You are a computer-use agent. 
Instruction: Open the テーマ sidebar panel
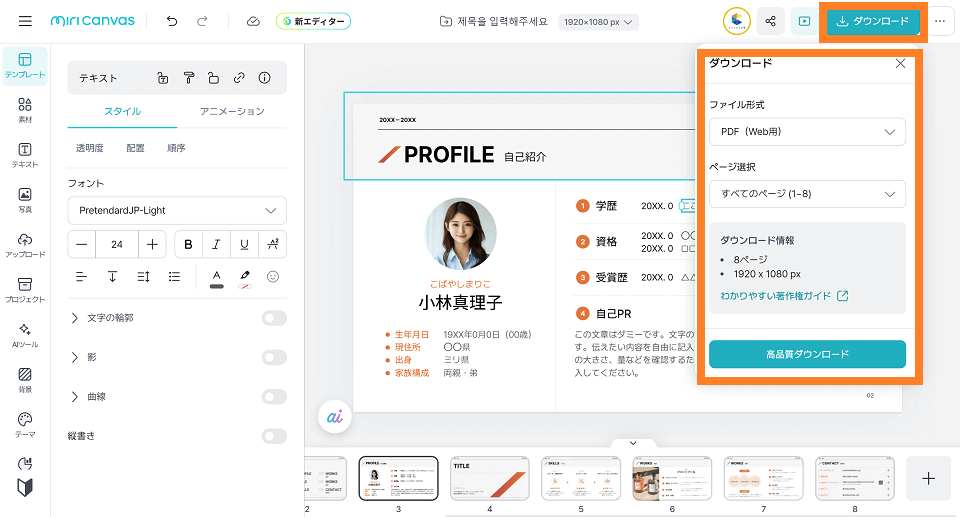25,425
